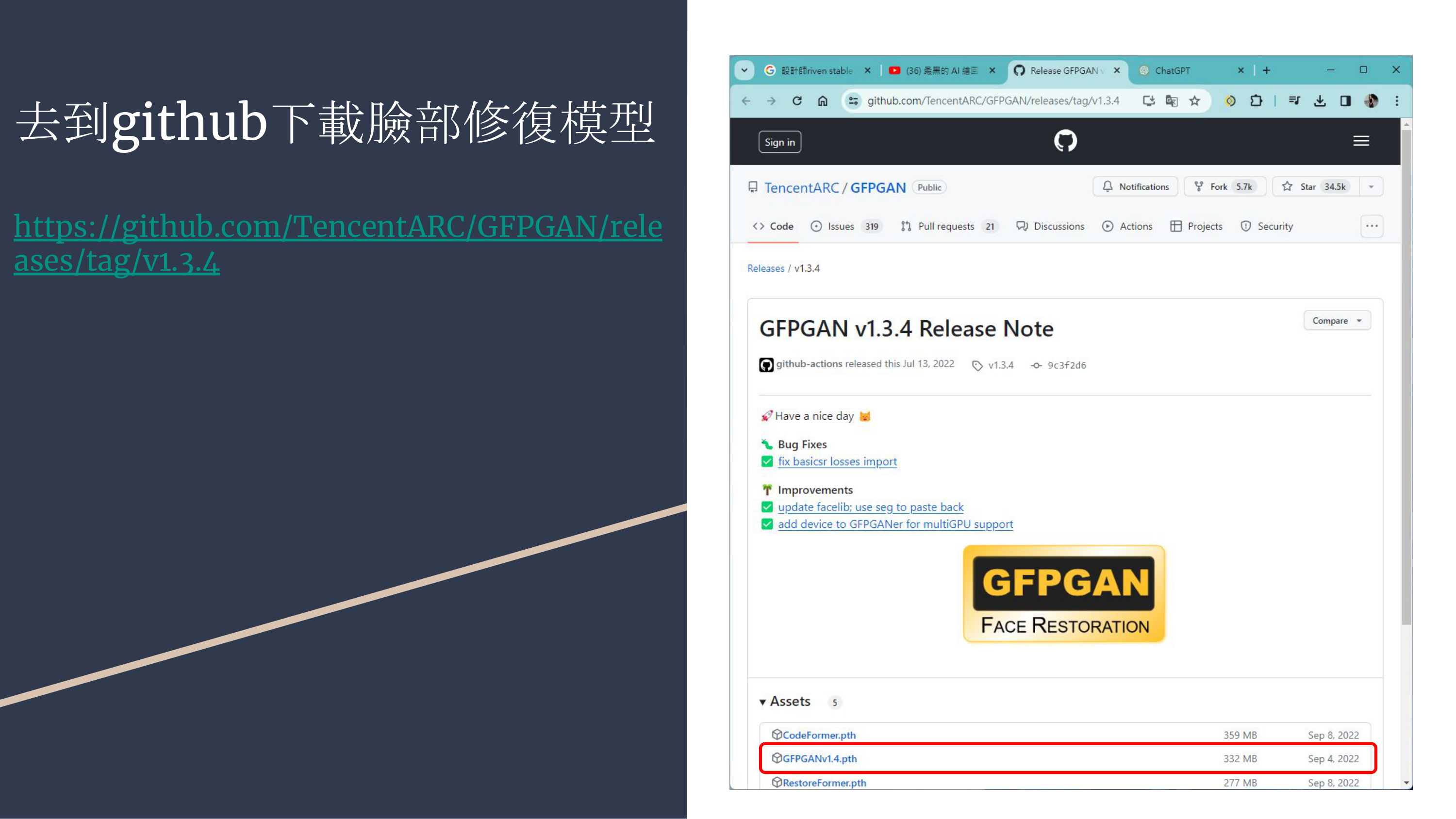Viewport: 1456px width, 819px height.
Task: Download CodeFormer.pth asset
Action: [x=819, y=736]
